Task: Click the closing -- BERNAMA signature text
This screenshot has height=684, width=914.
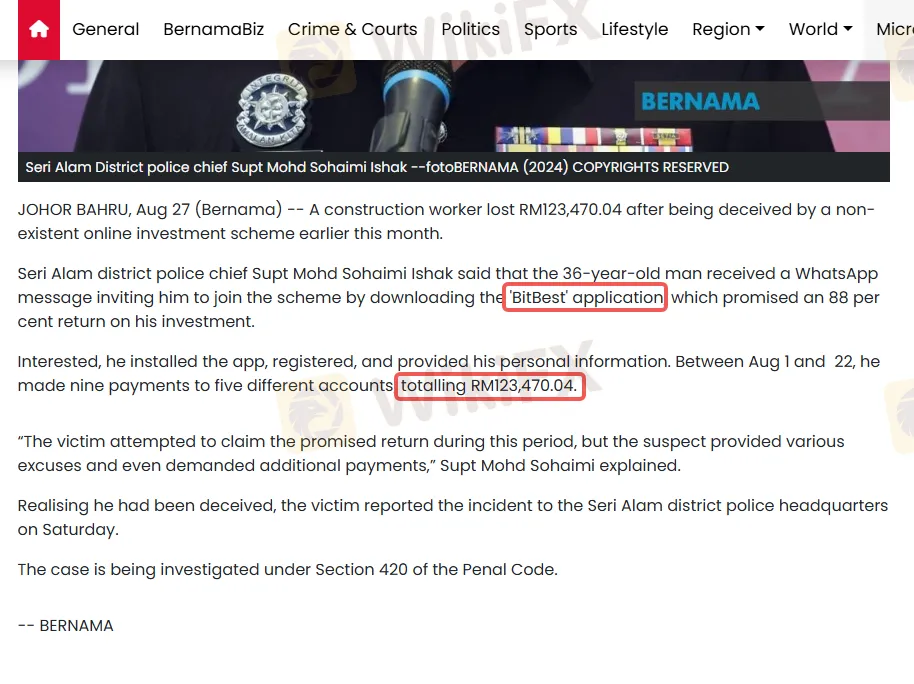Action: 65,626
